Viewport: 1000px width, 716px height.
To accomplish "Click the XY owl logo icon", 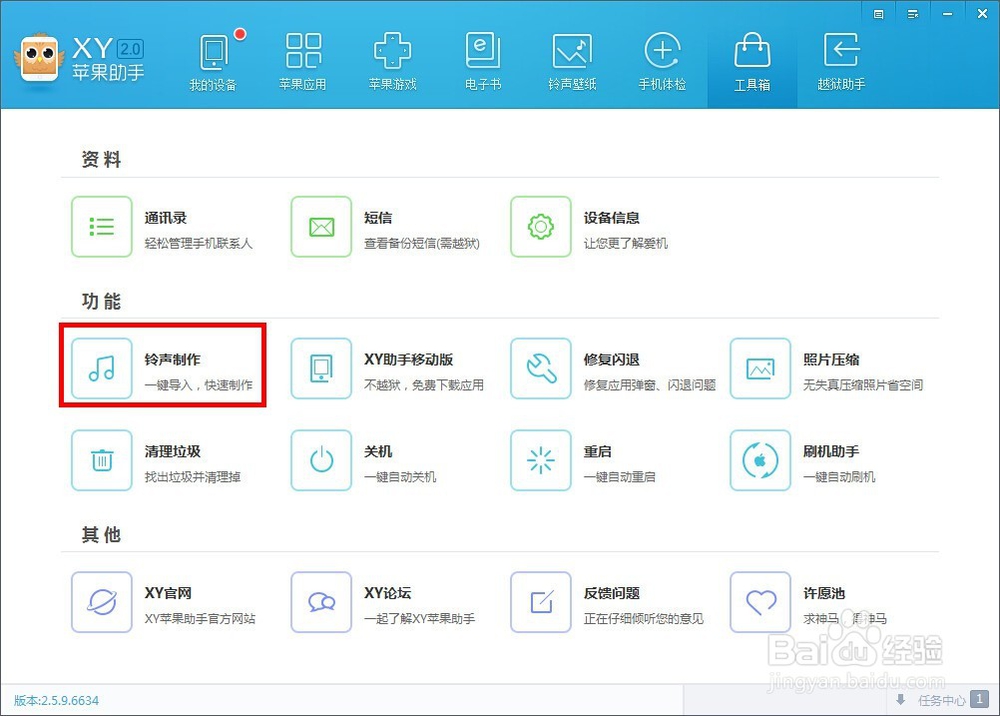I will click(39, 58).
